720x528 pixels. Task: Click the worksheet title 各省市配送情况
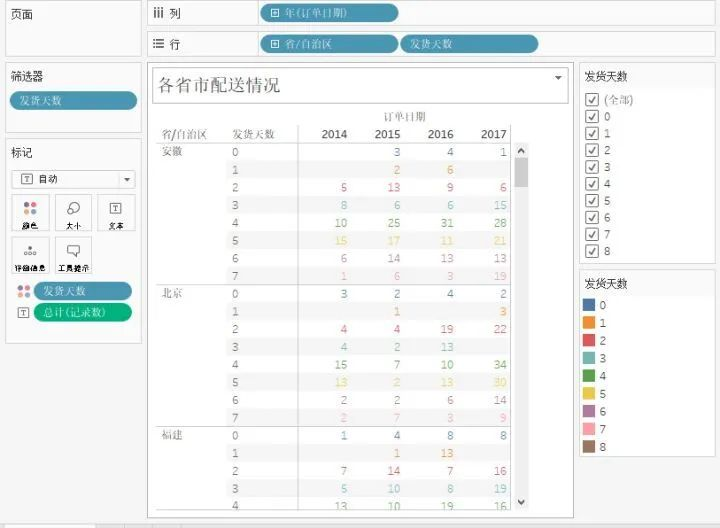(x=219, y=85)
